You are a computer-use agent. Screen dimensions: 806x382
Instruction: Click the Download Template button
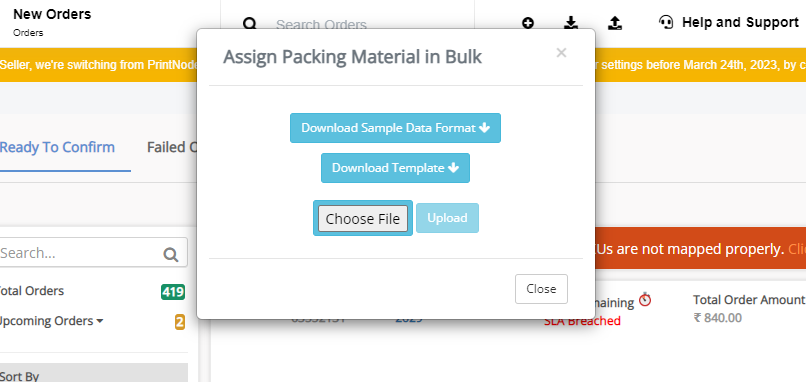[x=395, y=168]
